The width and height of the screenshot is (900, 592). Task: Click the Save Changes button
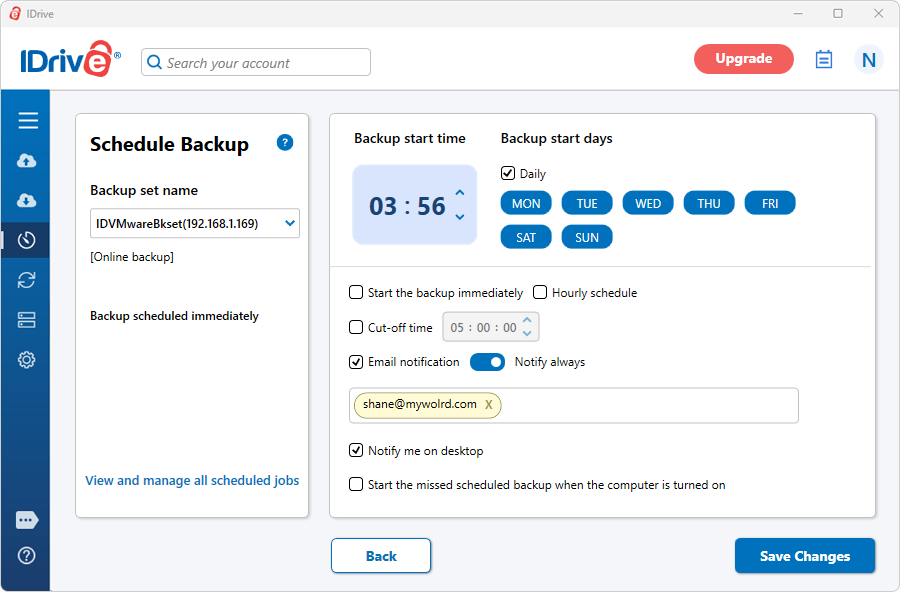coord(804,556)
